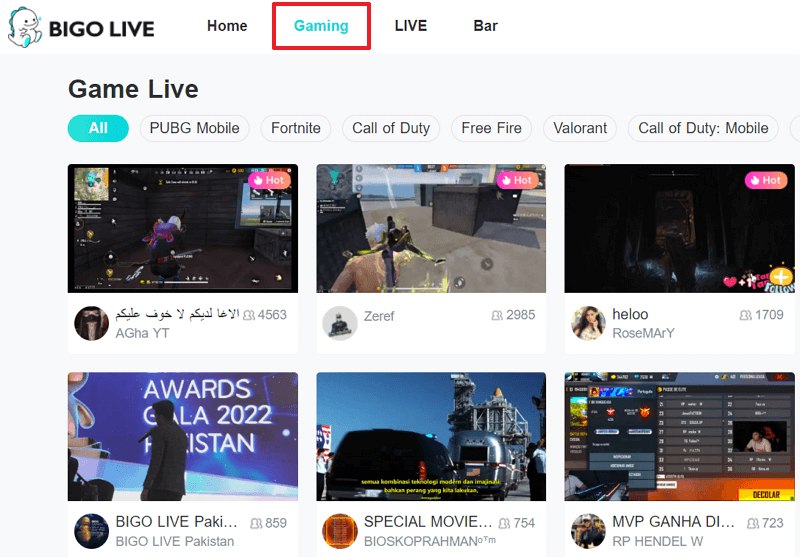Screen dimensions: 800x557
Task: Click the Hot badge on Zeref's stream
Action: click(x=517, y=180)
